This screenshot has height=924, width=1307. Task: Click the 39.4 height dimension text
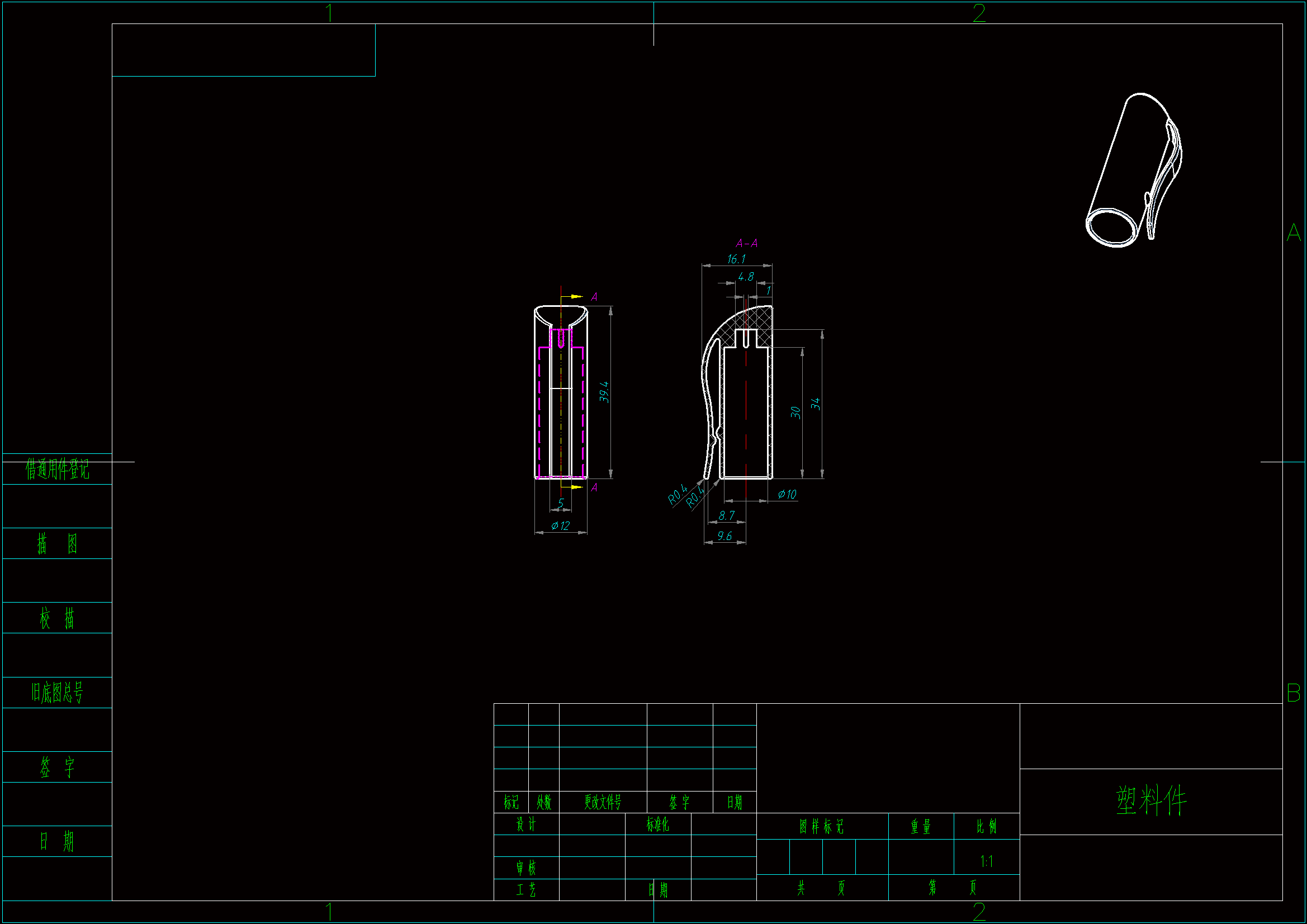tap(604, 392)
